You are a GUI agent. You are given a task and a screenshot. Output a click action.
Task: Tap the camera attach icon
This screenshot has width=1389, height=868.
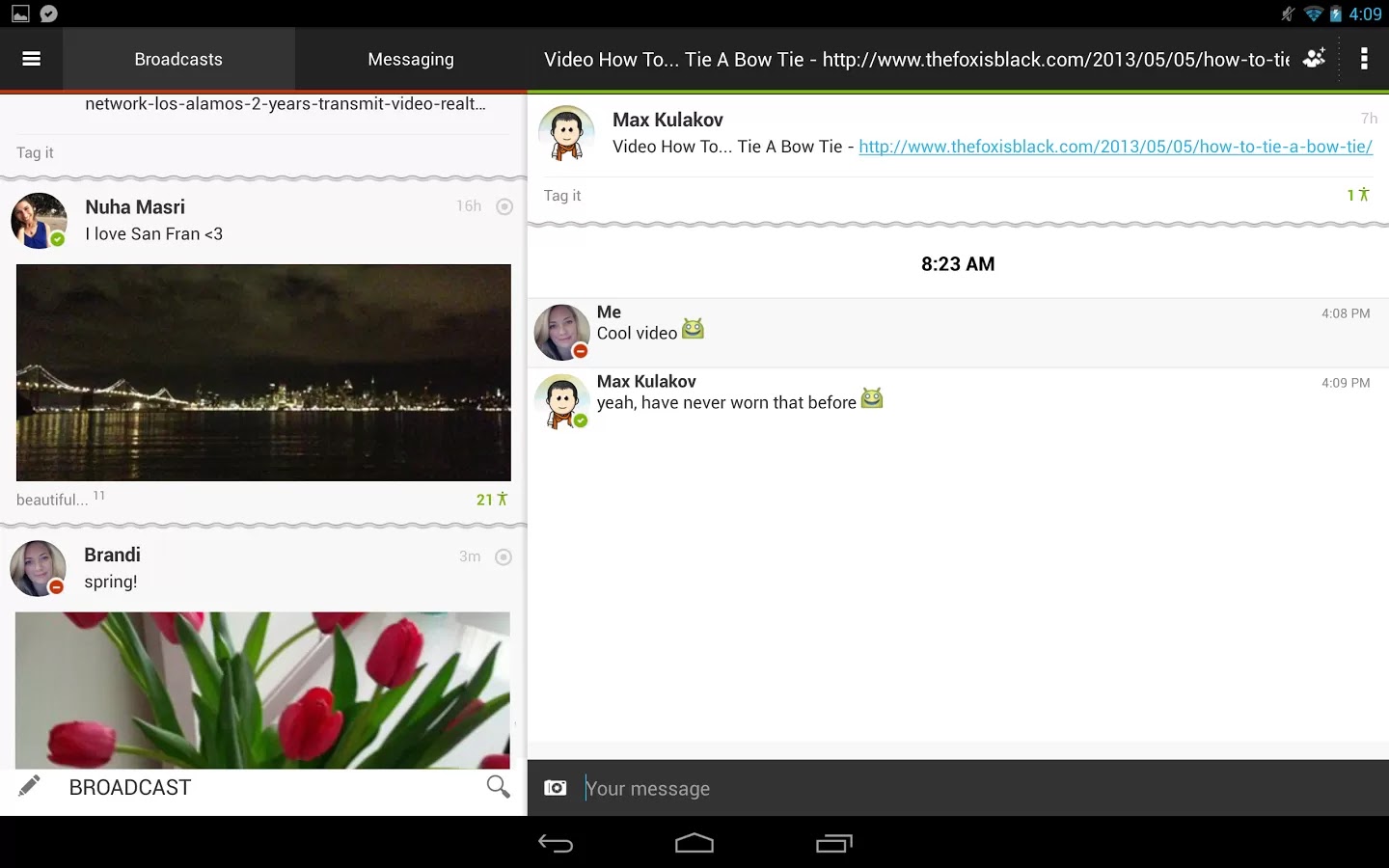556,788
